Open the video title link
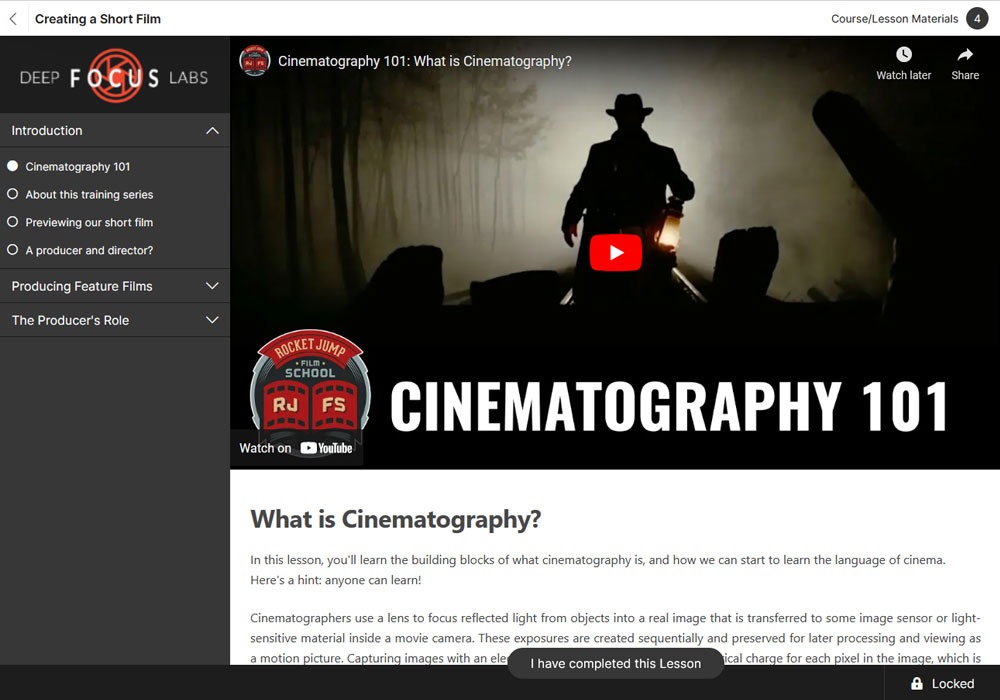Screen dimensions: 1000x700 click(425, 61)
